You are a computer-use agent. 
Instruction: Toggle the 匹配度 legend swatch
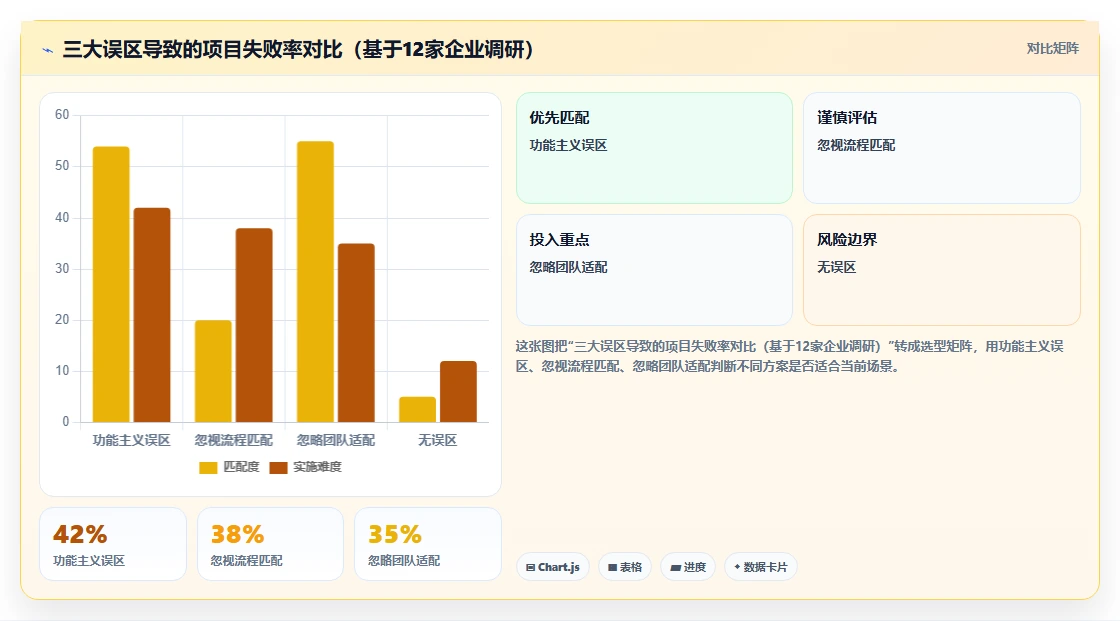click(x=208, y=467)
